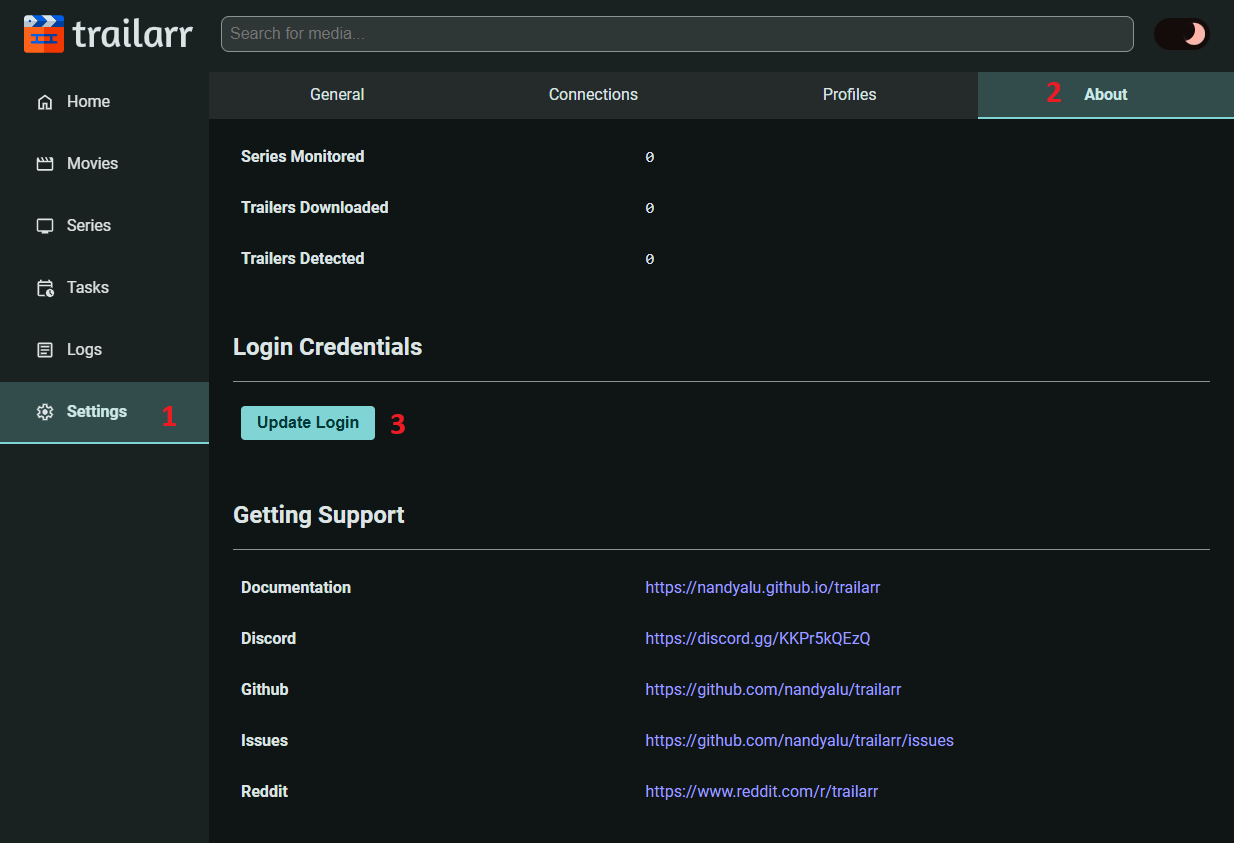Focus the Search for media field

677,34
